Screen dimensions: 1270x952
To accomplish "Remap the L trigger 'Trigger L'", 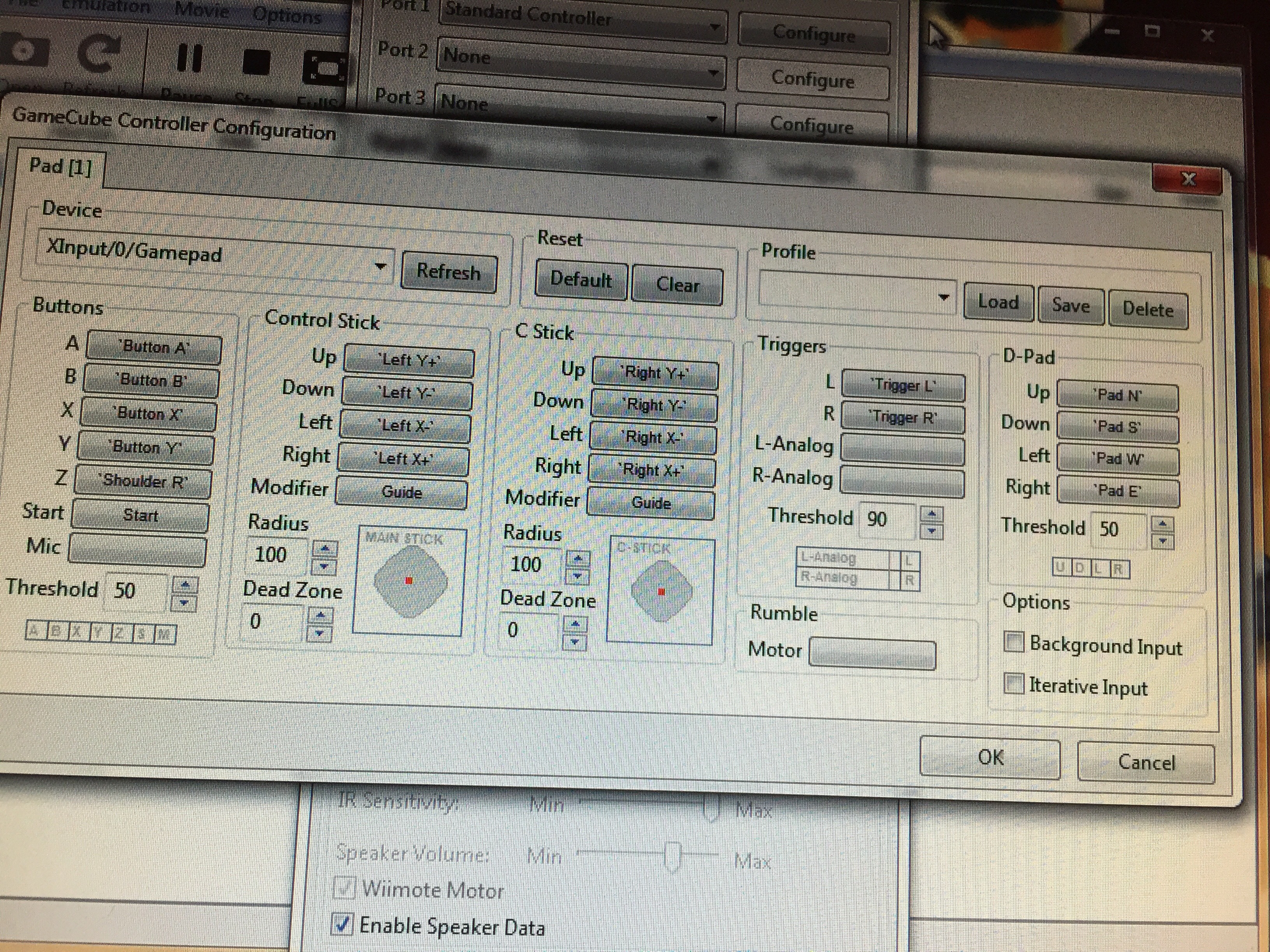I will (903, 386).
